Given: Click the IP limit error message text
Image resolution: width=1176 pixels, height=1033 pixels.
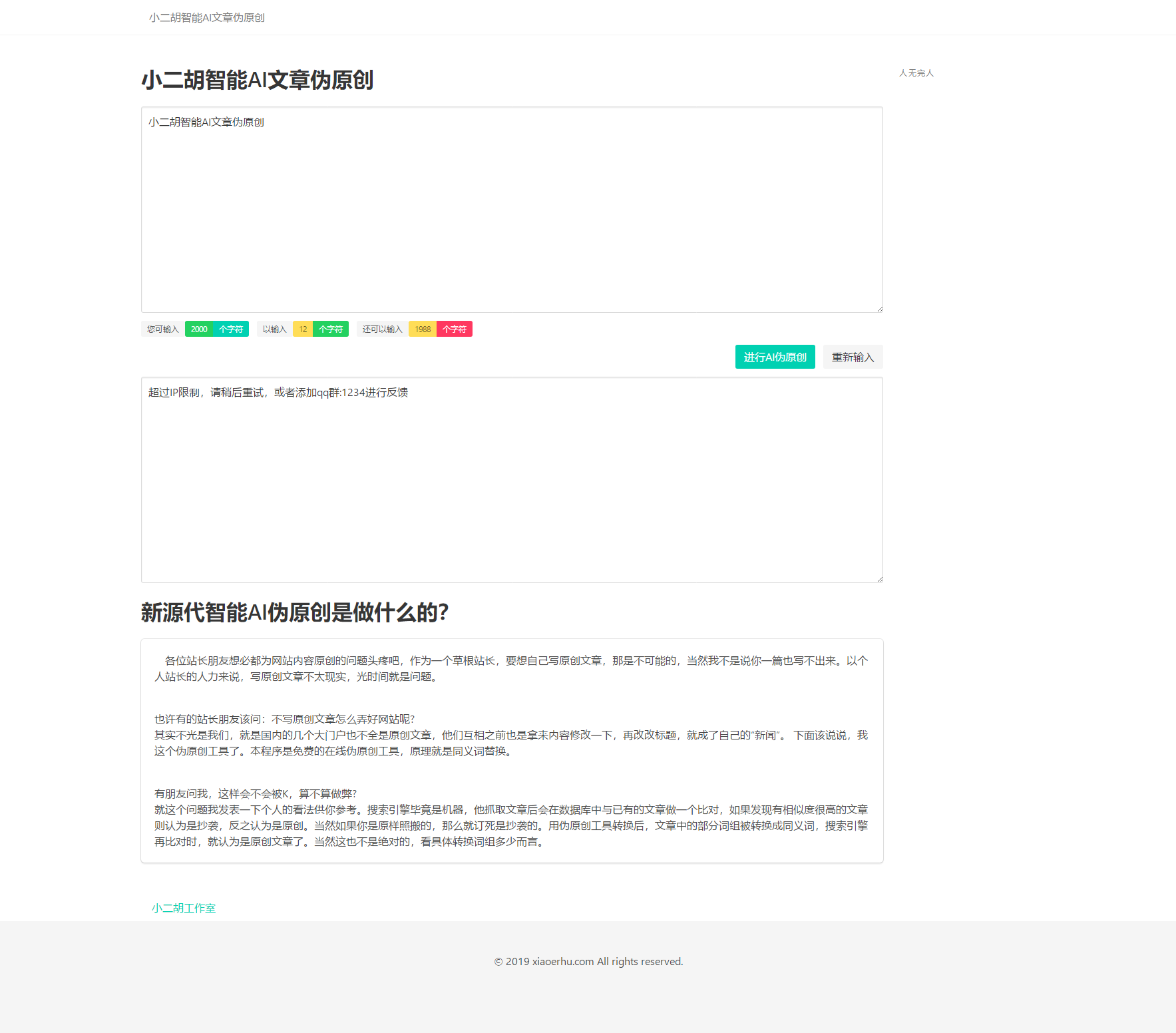Looking at the screenshot, I should pos(278,393).
